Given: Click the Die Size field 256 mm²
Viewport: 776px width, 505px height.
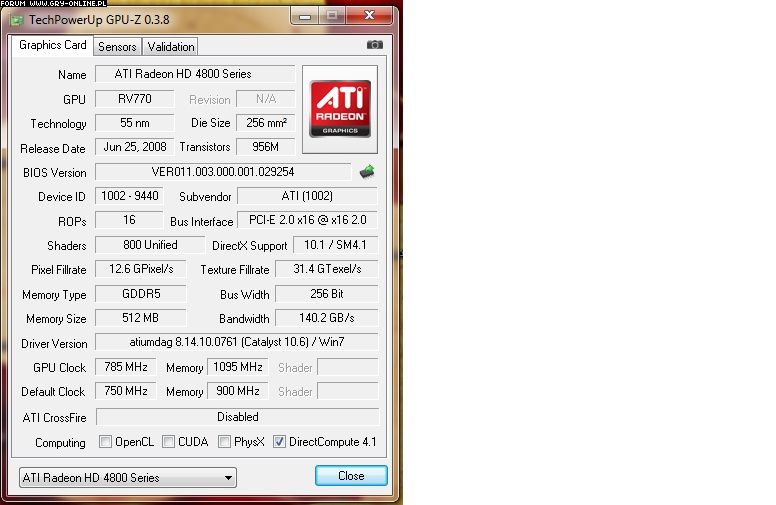Looking at the screenshot, I should coord(266,123).
